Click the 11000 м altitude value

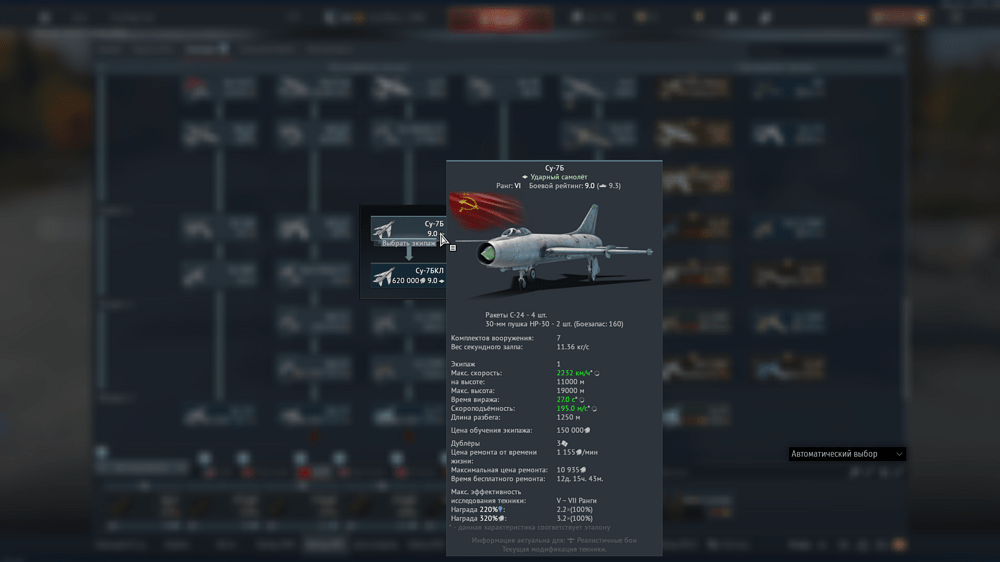[570, 382]
